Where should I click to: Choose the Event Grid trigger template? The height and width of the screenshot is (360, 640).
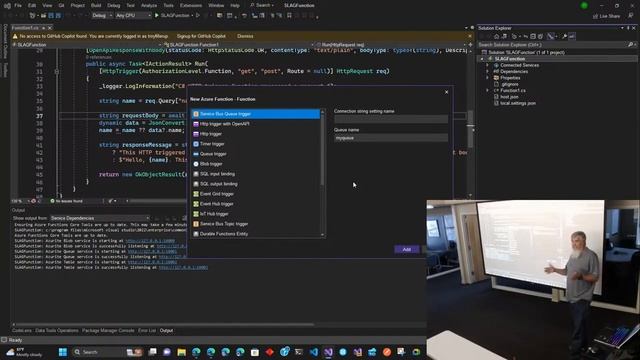point(256,194)
